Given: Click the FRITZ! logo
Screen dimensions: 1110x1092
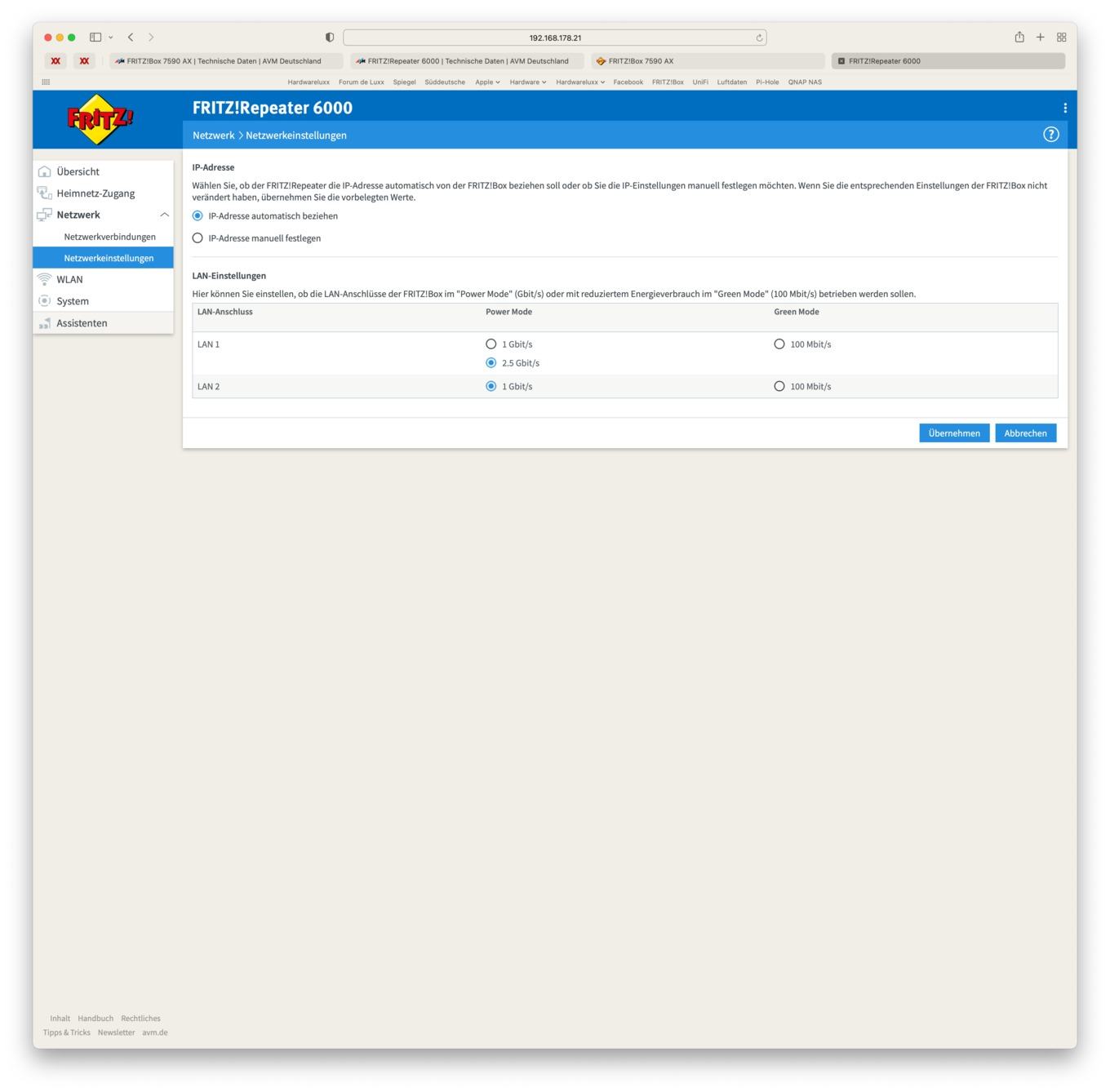Looking at the screenshot, I should click(100, 119).
